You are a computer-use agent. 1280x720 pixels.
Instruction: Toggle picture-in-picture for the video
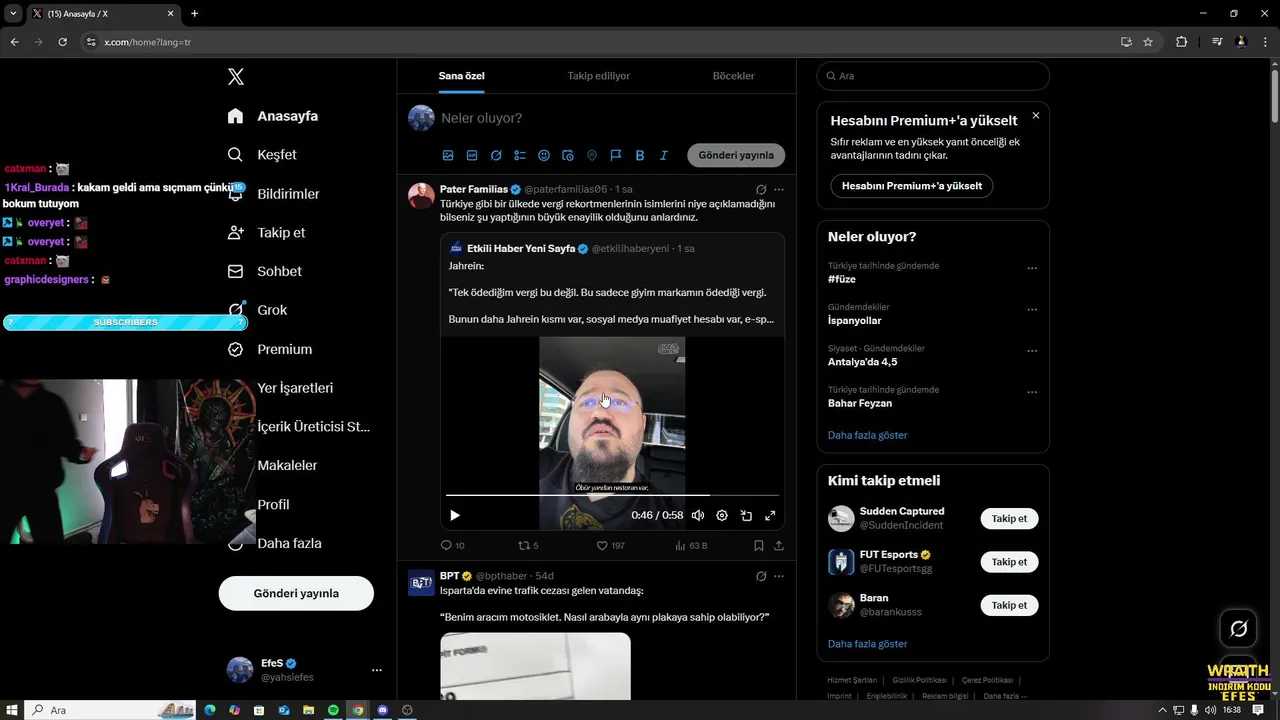click(x=746, y=515)
